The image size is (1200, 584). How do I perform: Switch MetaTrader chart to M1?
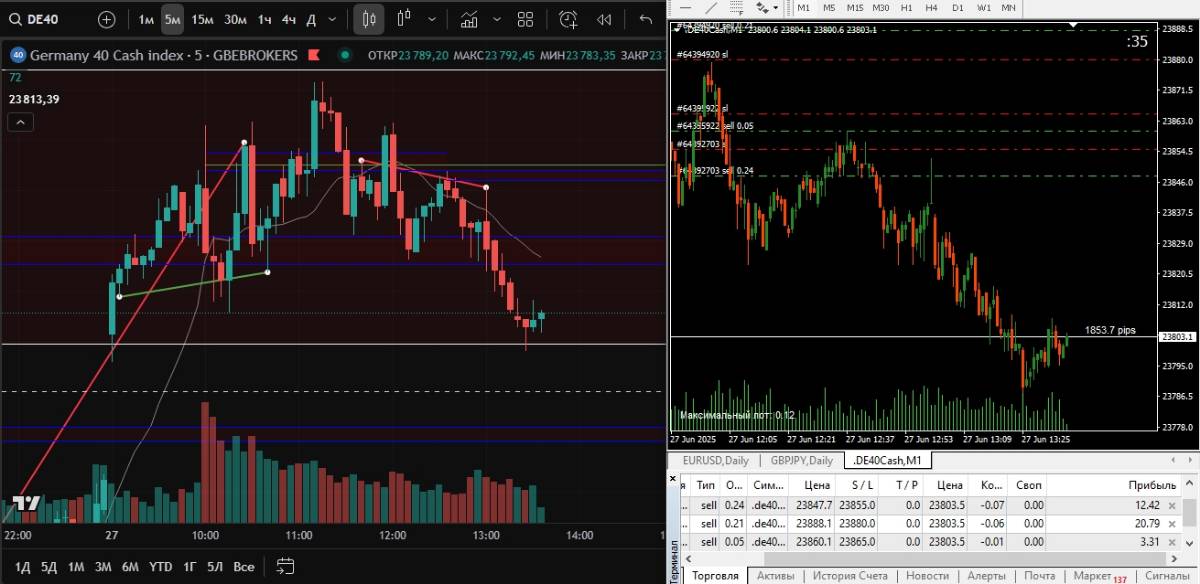tap(803, 7)
